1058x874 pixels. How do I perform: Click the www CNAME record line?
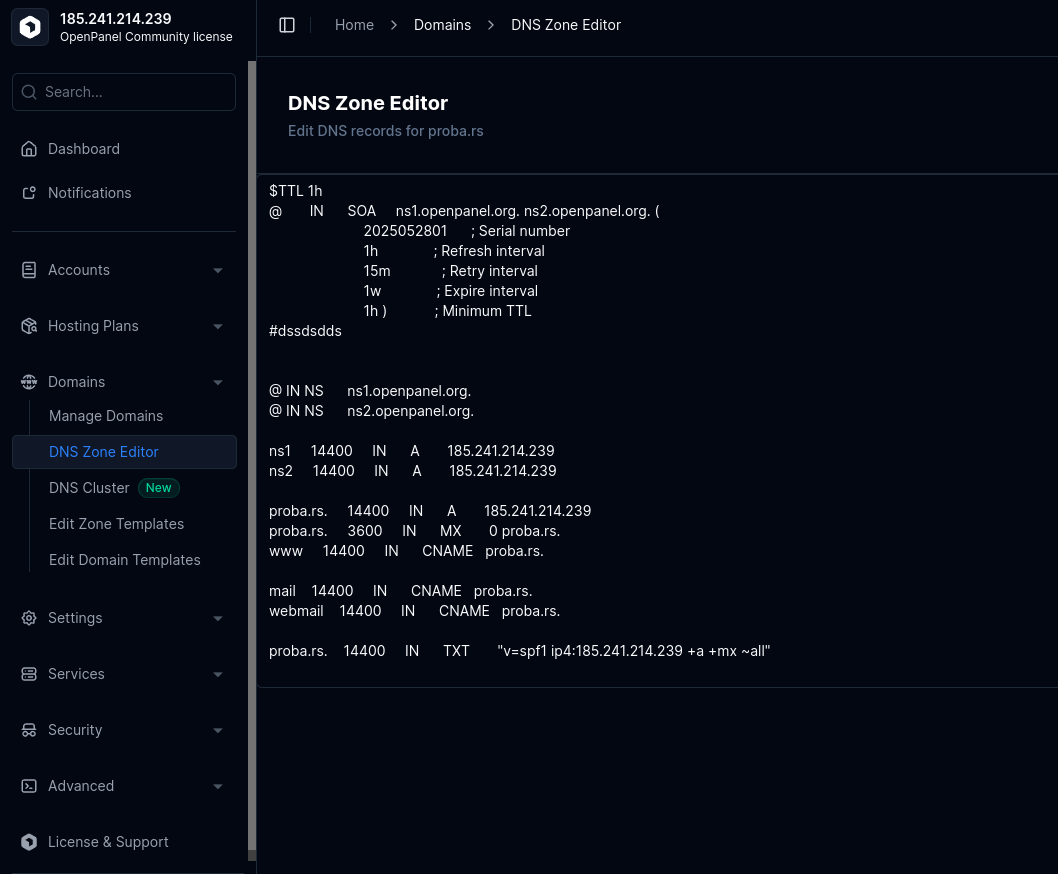[x=406, y=551]
